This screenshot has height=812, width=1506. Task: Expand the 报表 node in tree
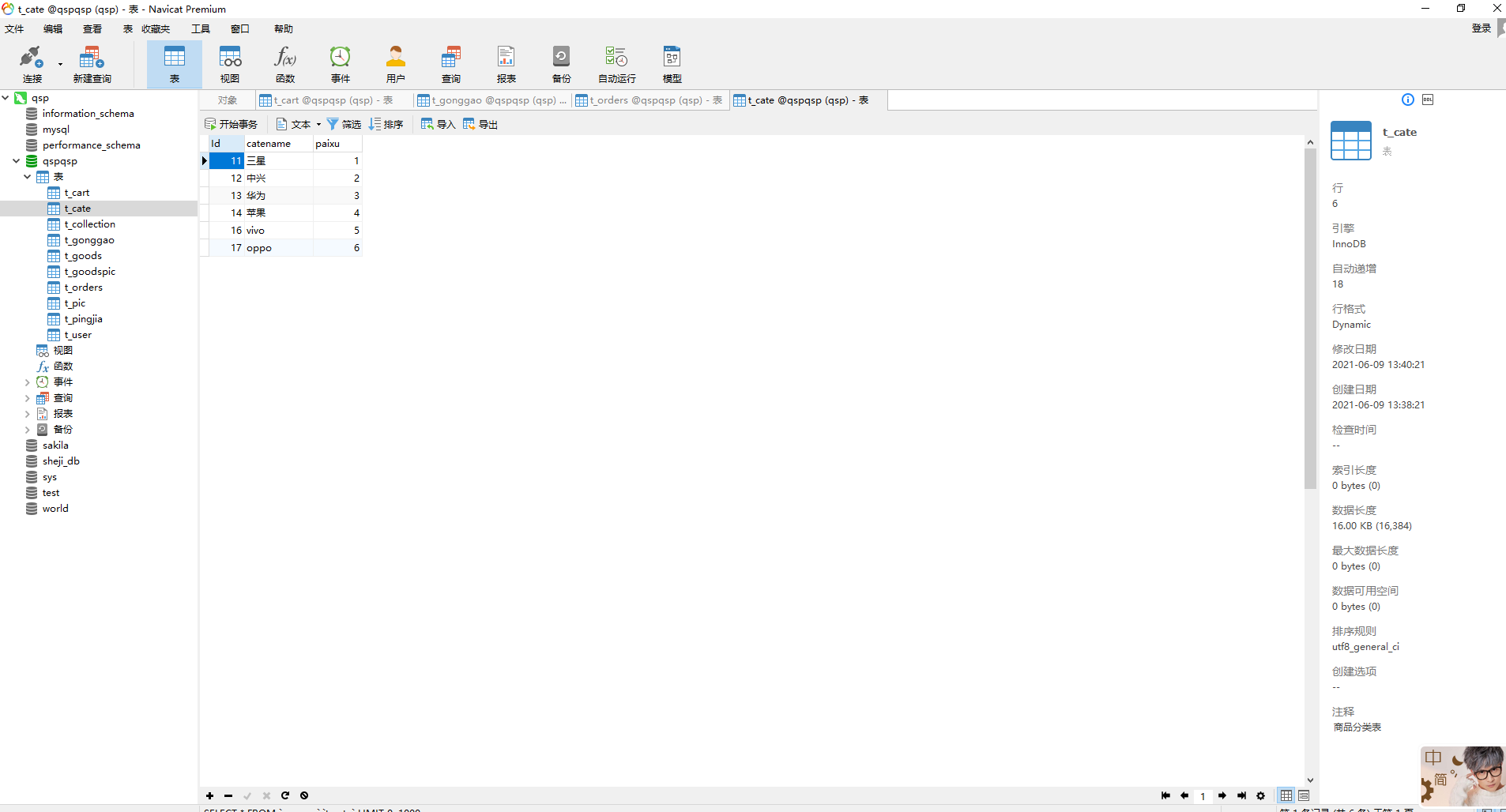click(28, 414)
